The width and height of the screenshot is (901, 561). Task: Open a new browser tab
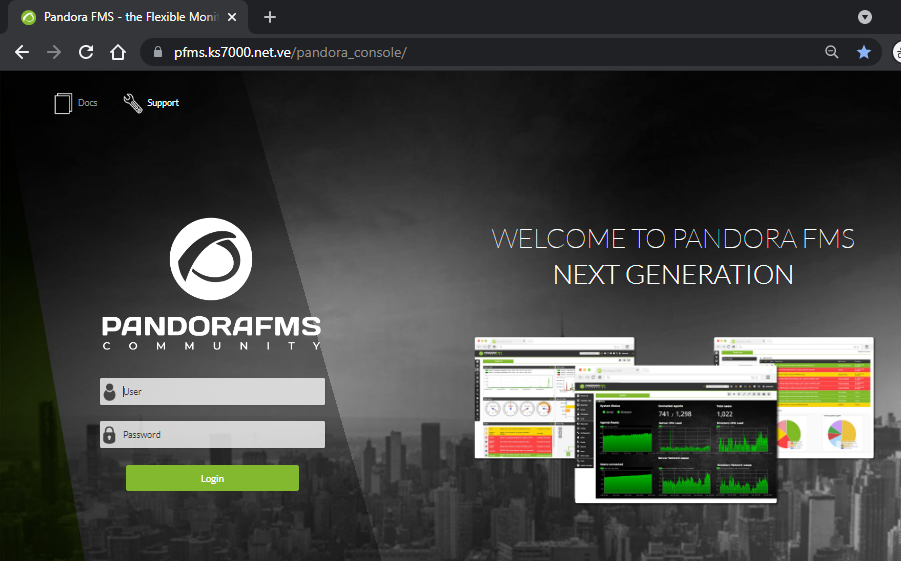(x=270, y=17)
